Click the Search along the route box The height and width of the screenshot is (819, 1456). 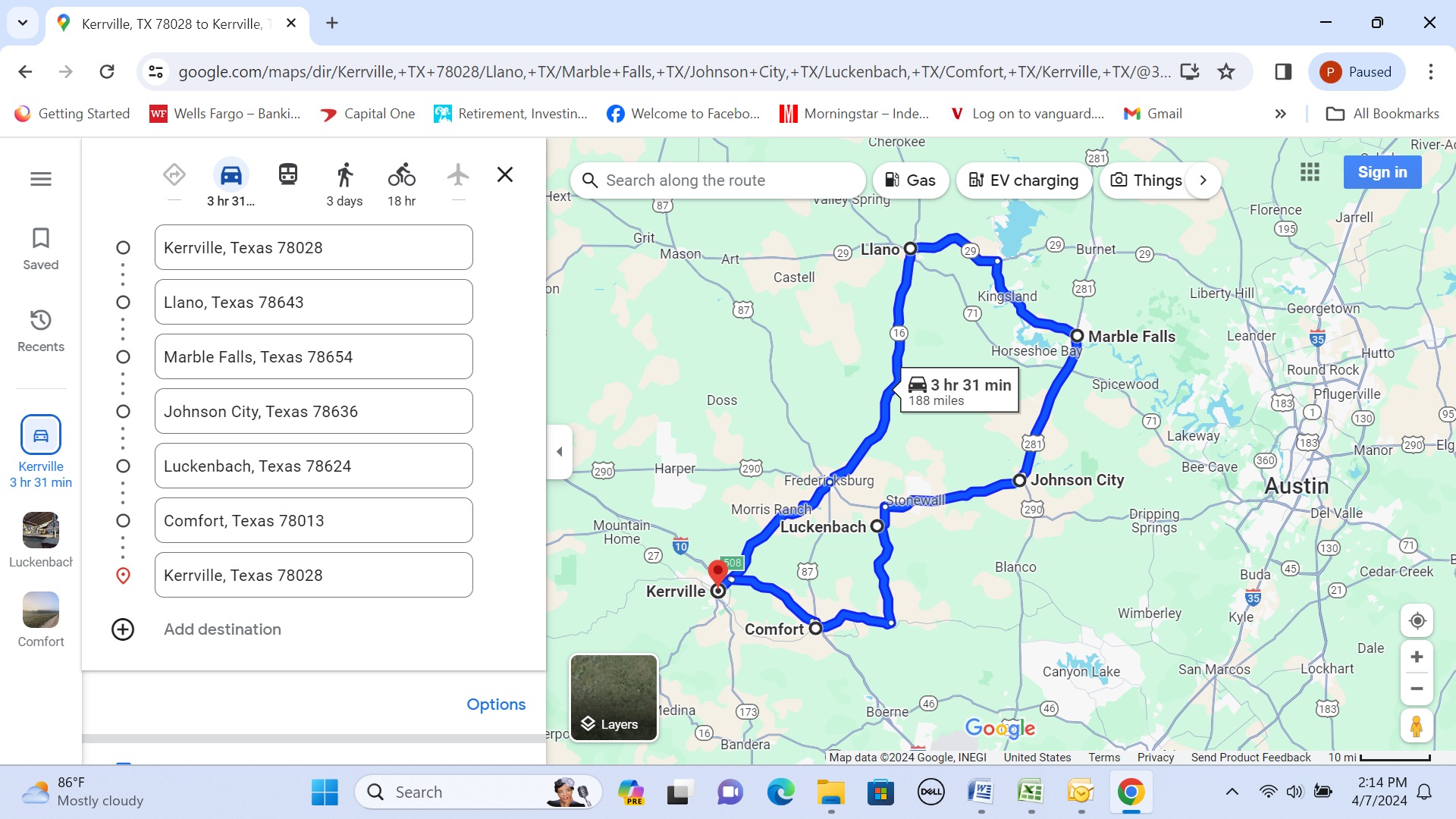[x=718, y=180]
